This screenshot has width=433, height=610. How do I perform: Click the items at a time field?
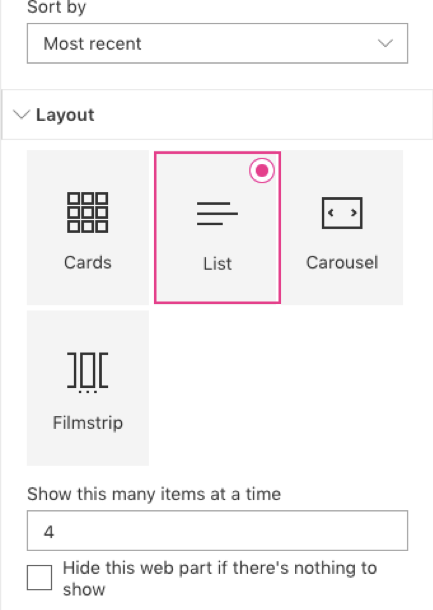point(217,531)
